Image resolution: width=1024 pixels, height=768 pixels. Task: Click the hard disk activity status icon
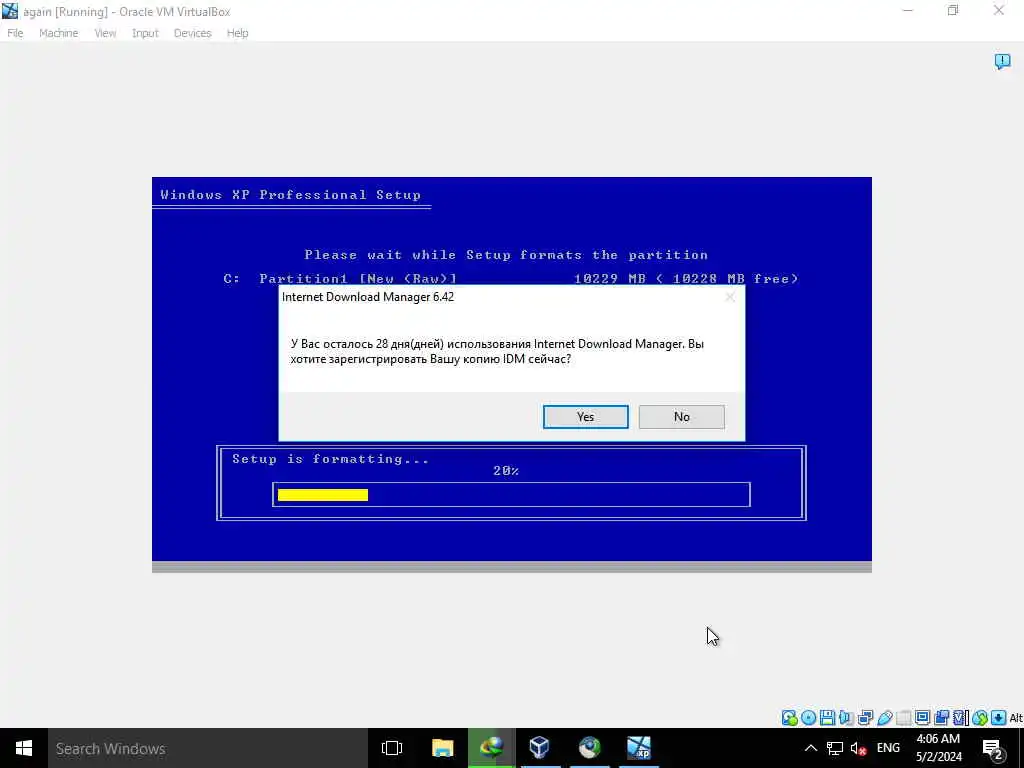click(x=790, y=718)
